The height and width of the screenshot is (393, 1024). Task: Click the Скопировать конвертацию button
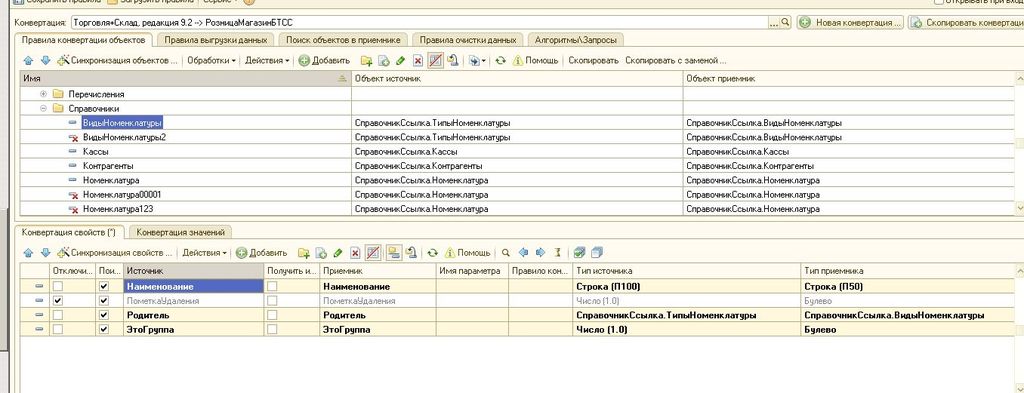tap(966, 22)
